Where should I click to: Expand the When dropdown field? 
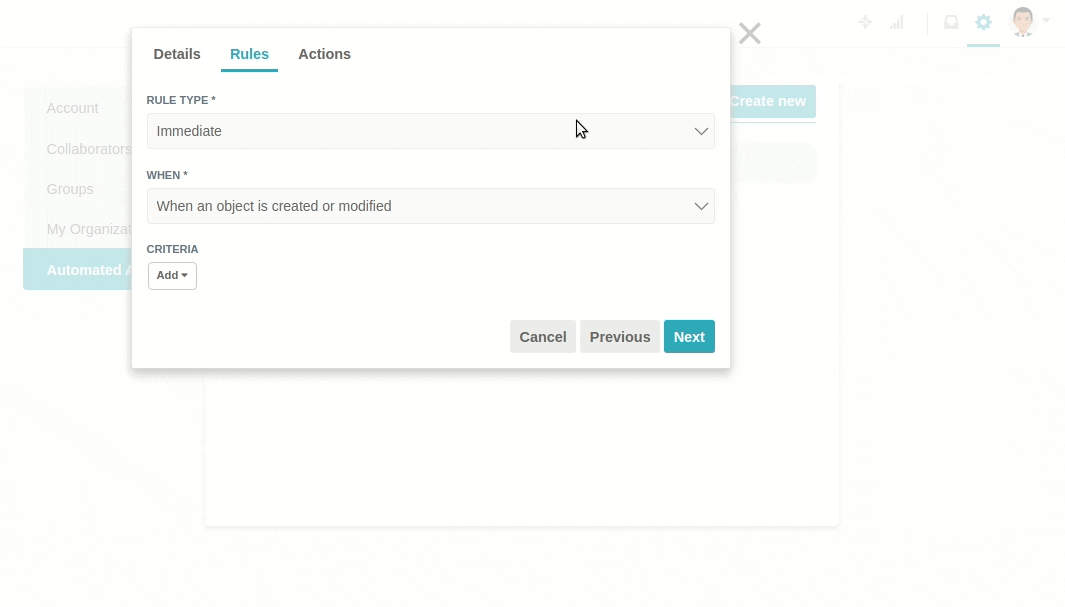[431, 206]
